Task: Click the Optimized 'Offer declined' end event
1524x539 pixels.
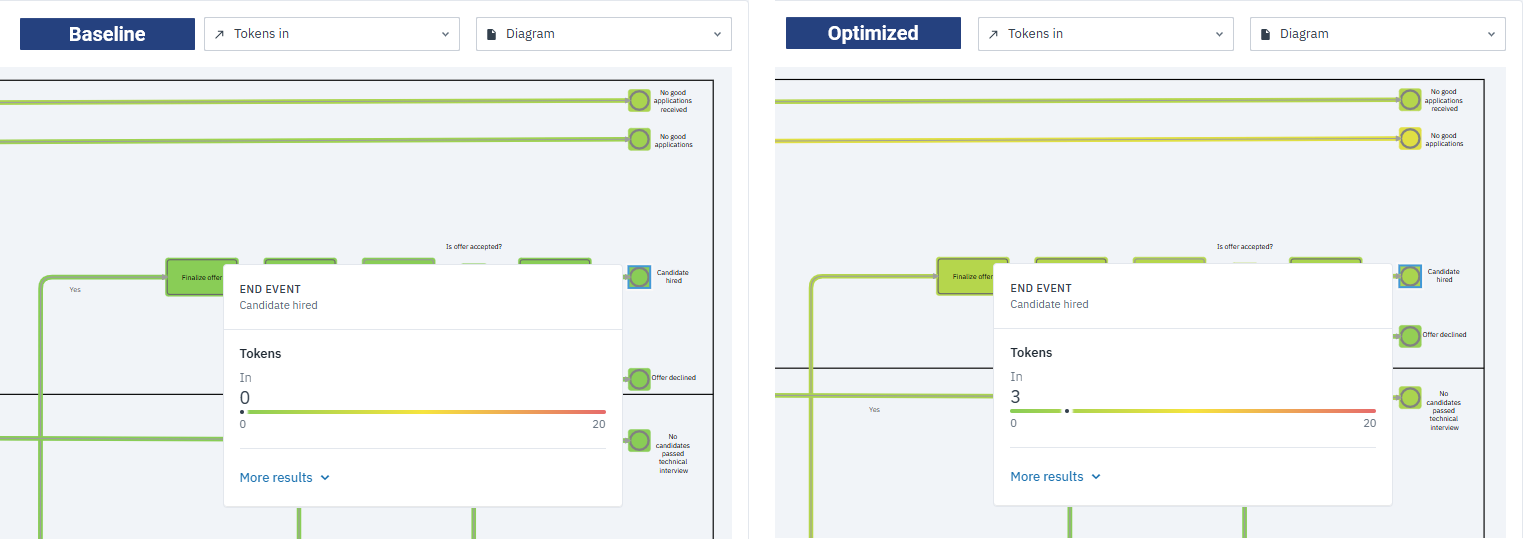Action: point(1410,336)
